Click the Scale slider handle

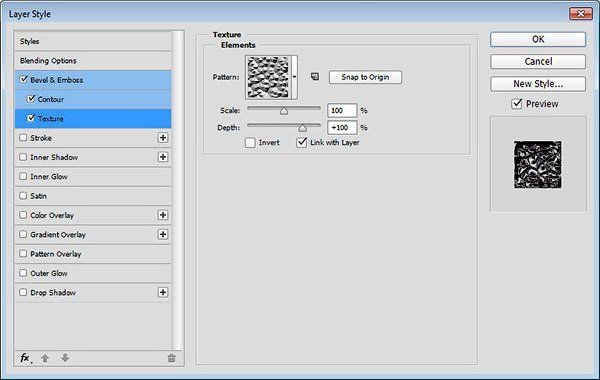coord(284,111)
